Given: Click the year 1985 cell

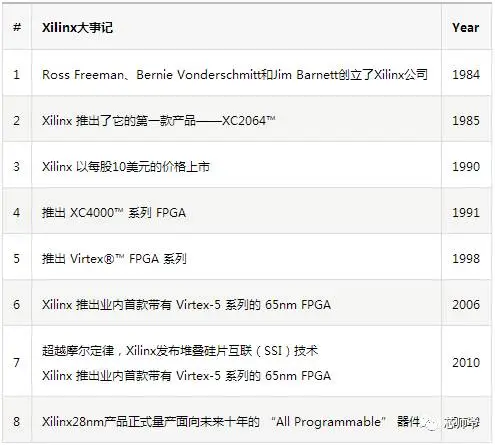Looking at the screenshot, I should pyautogui.click(x=466, y=119).
